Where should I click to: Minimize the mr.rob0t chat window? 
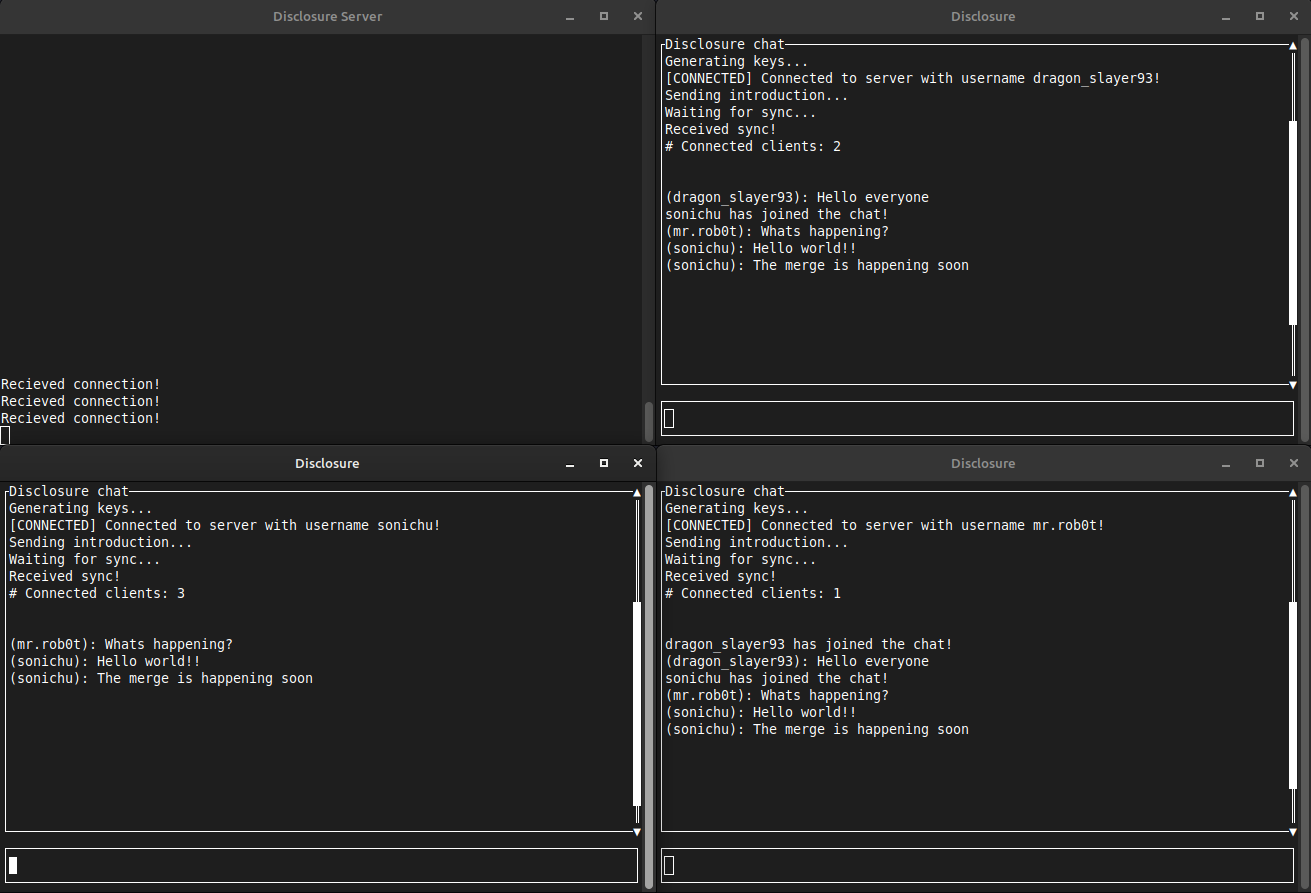tap(1225, 464)
